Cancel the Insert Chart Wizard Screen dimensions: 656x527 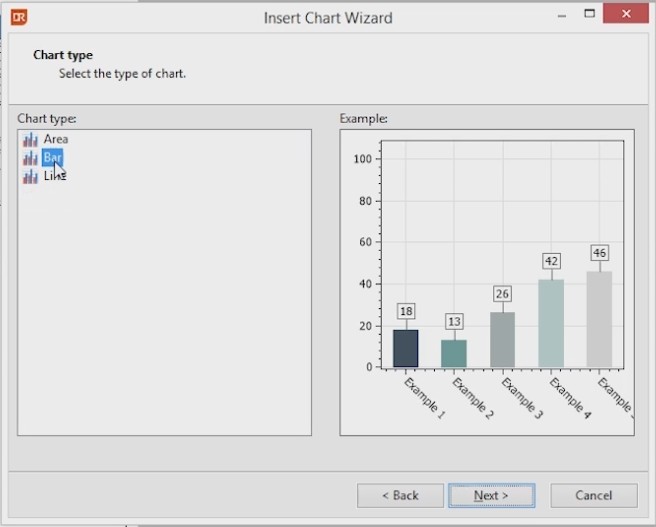(593, 495)
